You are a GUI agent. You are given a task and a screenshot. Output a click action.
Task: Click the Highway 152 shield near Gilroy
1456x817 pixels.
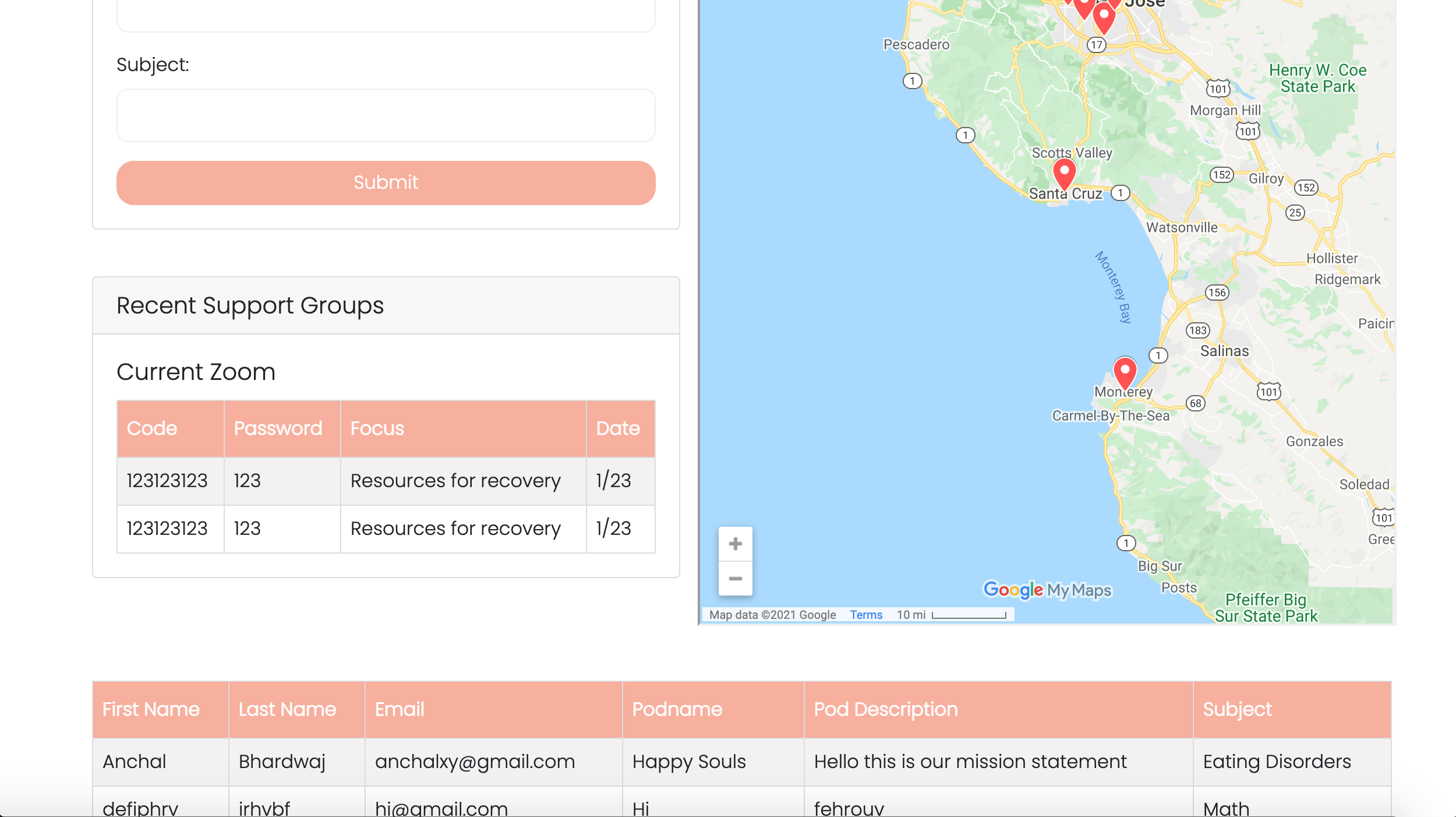(x=1221, y=175)
